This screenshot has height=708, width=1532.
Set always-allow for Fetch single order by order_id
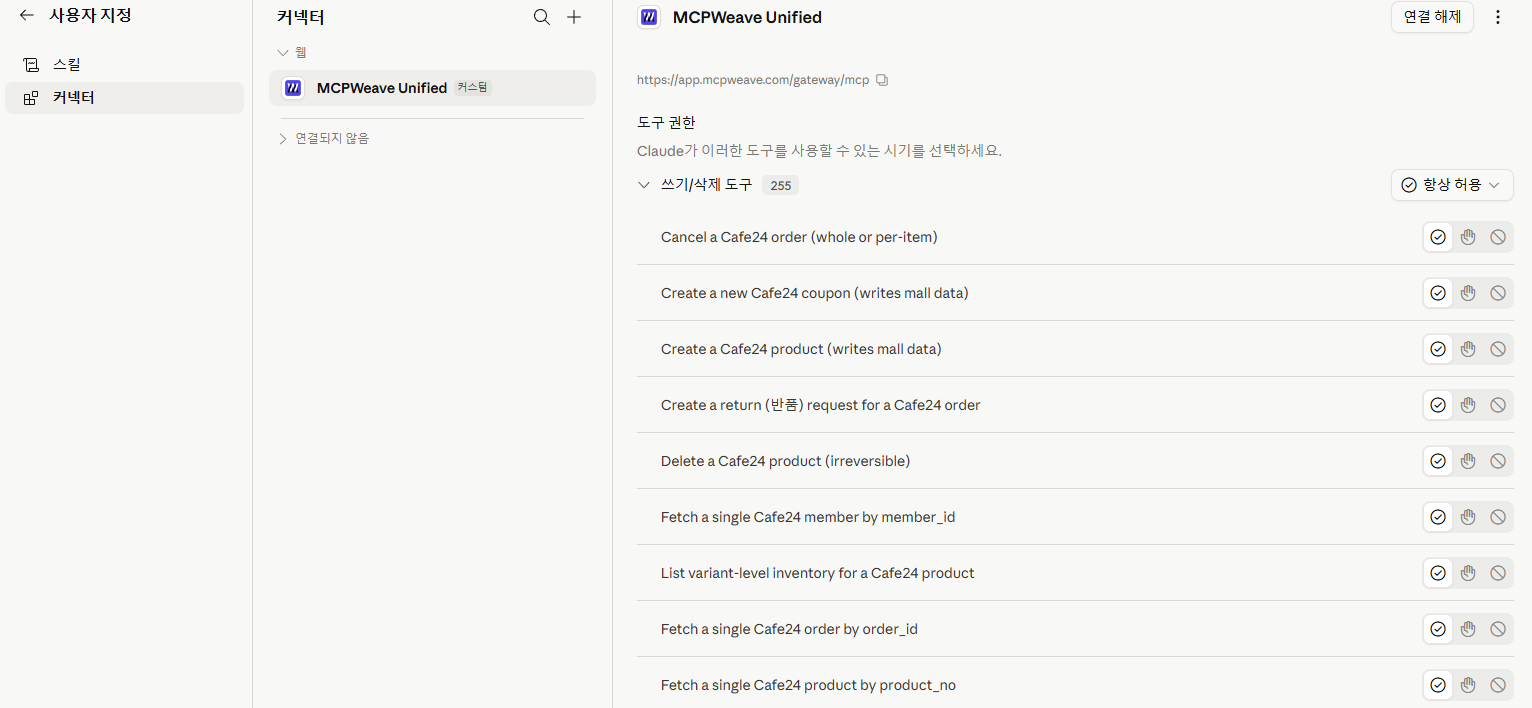point(1438,629)
